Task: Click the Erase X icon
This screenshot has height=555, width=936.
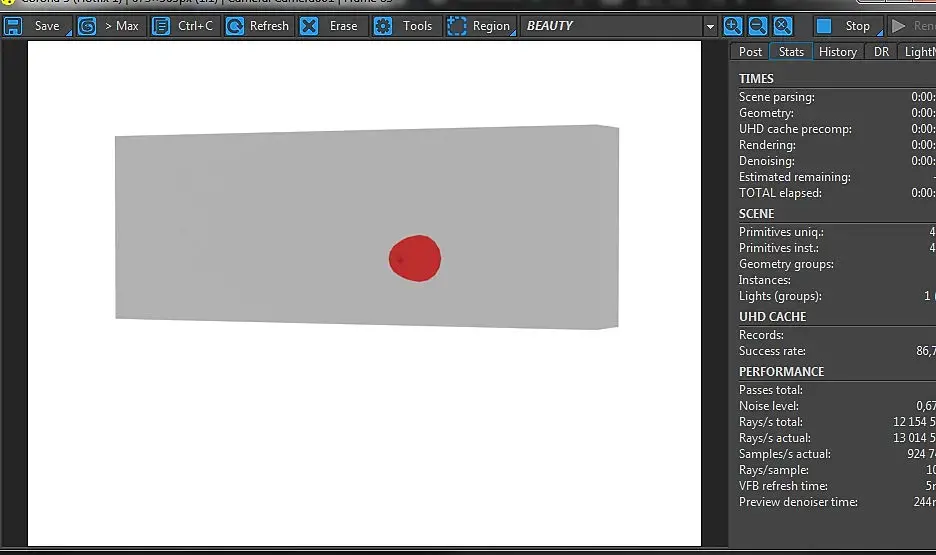Action: [x=309, y=26]
